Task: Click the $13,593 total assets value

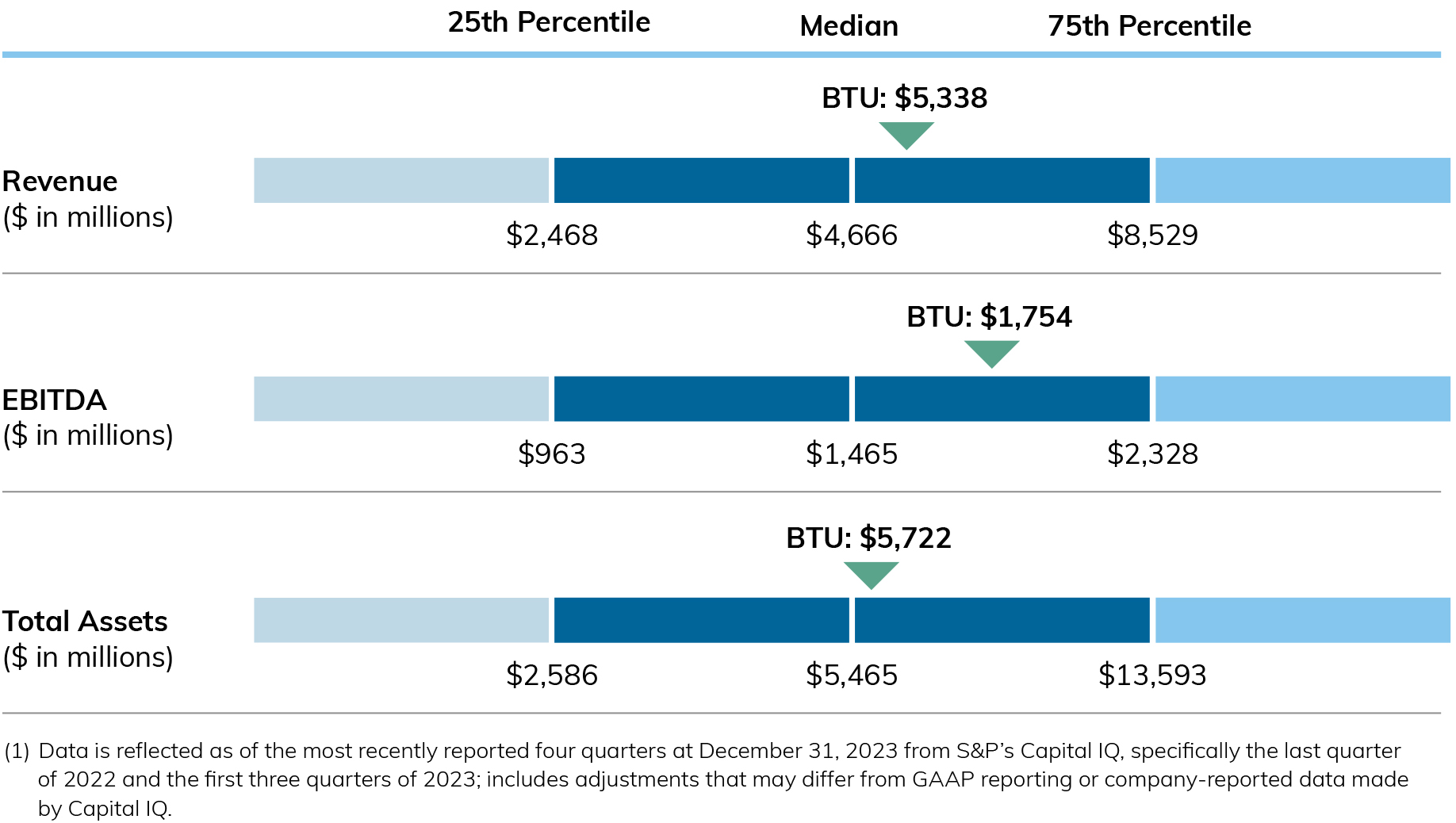Action: click(1152, 676)
